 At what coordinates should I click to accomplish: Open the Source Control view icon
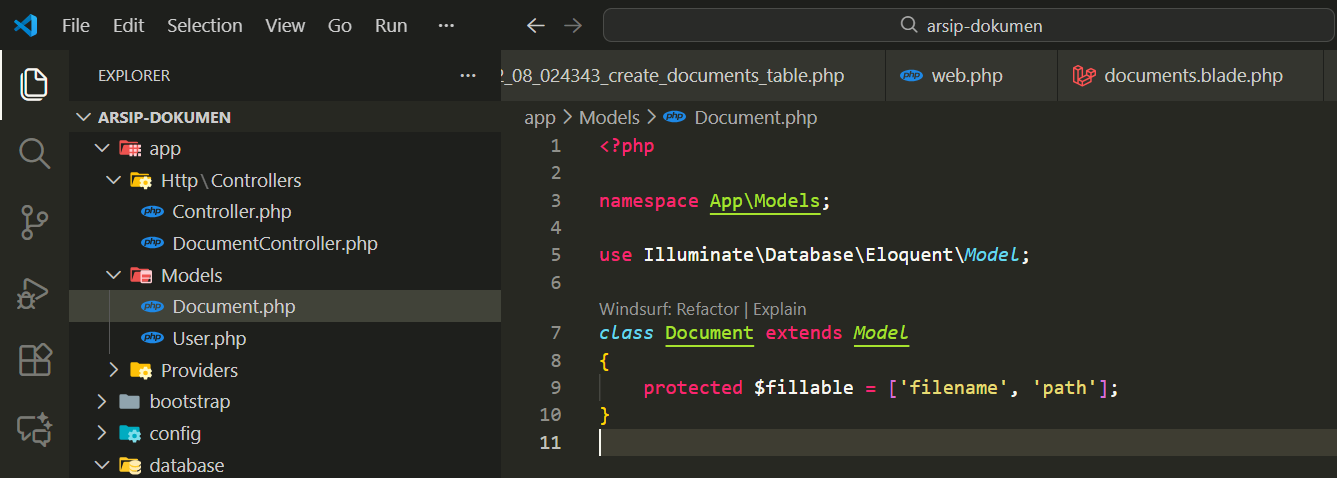34,223
